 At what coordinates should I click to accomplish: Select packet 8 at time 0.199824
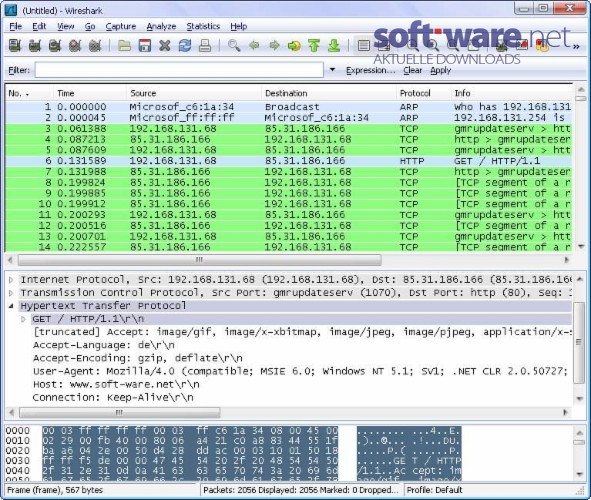(289, 182)
